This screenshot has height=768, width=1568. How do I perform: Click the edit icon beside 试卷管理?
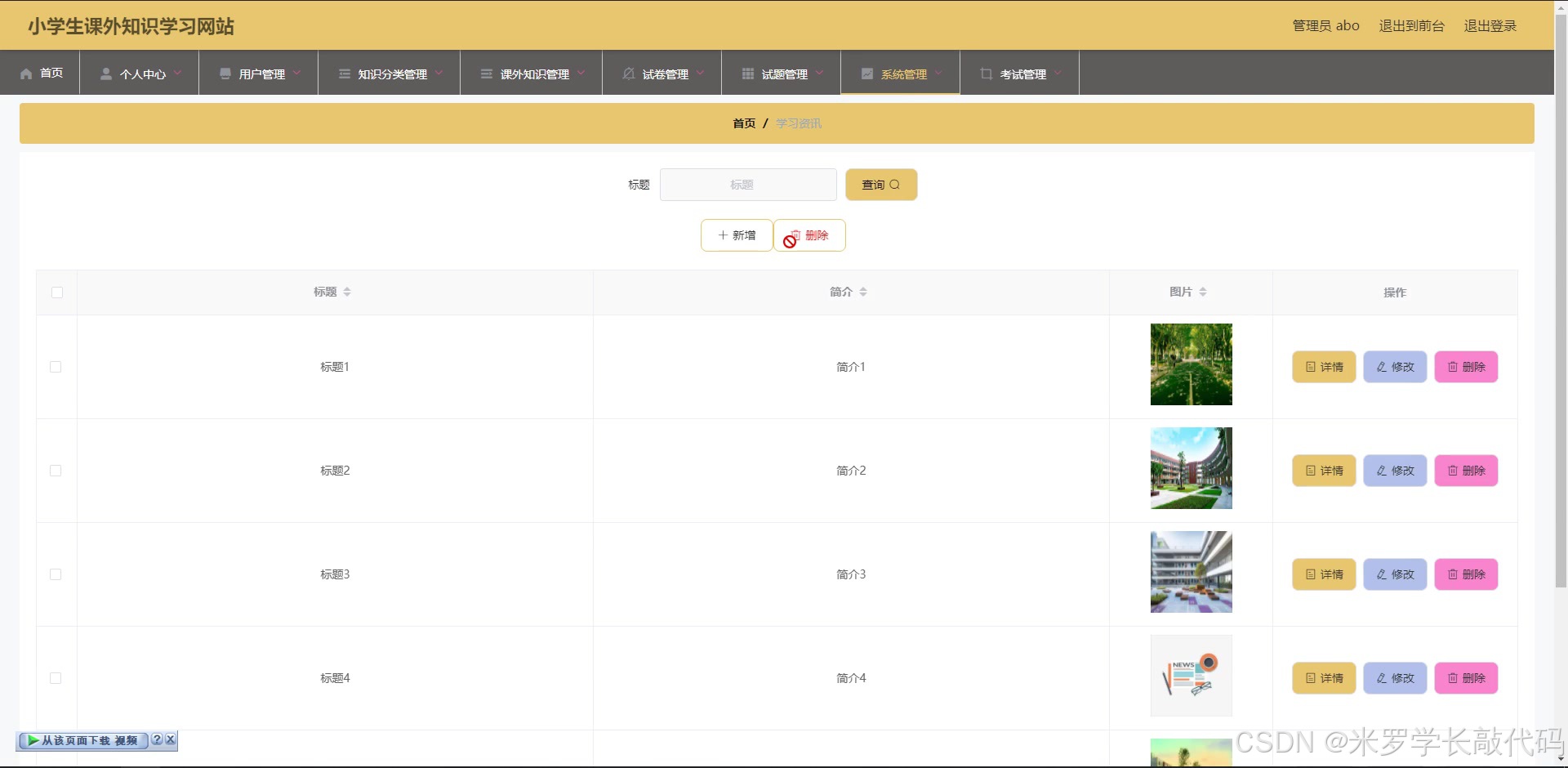(x=629, y=74)
